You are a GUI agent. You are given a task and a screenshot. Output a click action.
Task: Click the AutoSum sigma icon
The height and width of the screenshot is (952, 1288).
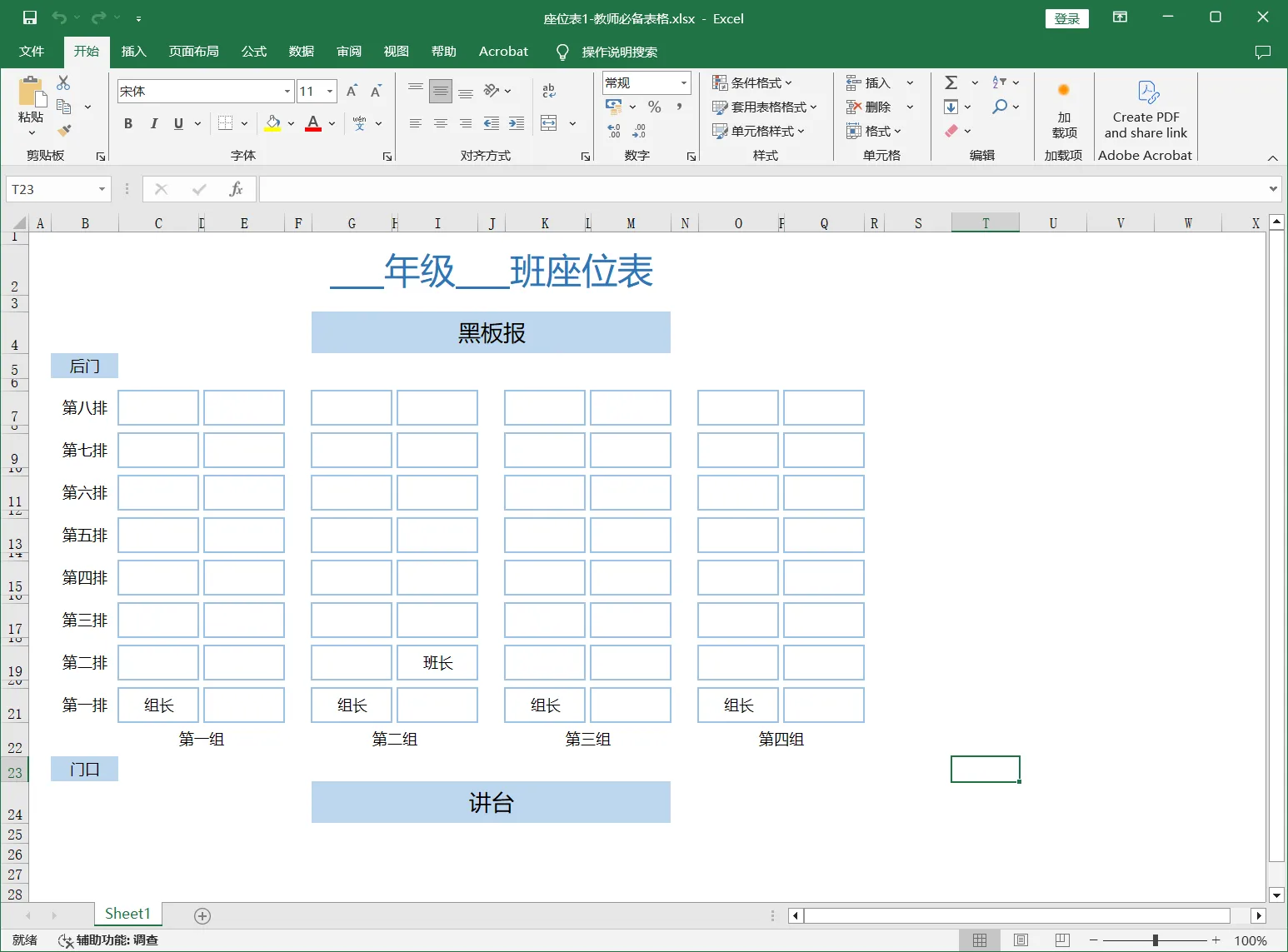pyautogui.click(x=951, y=82)
